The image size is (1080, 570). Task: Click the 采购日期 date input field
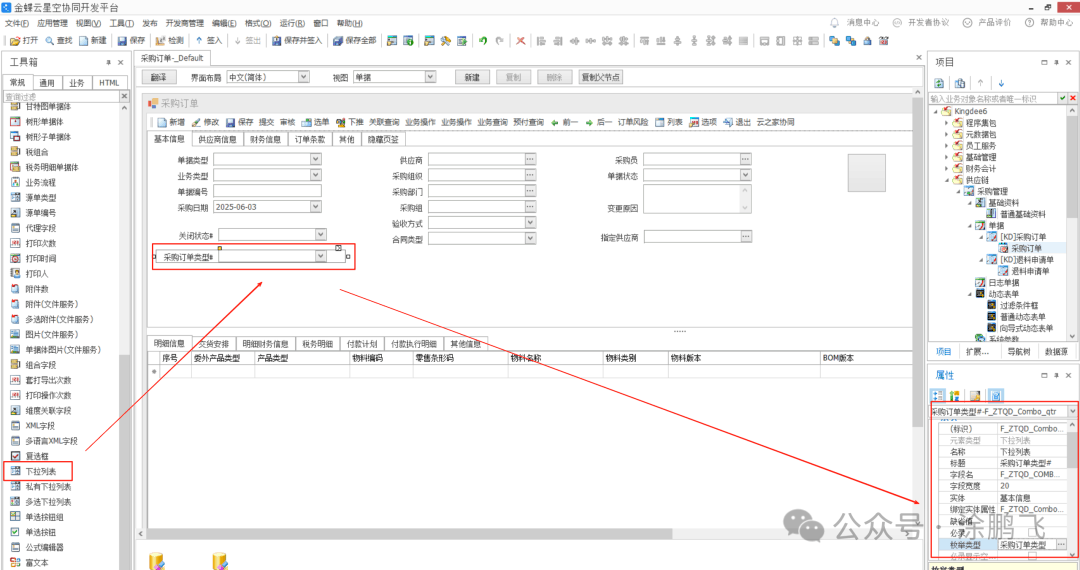pos(266,207)
